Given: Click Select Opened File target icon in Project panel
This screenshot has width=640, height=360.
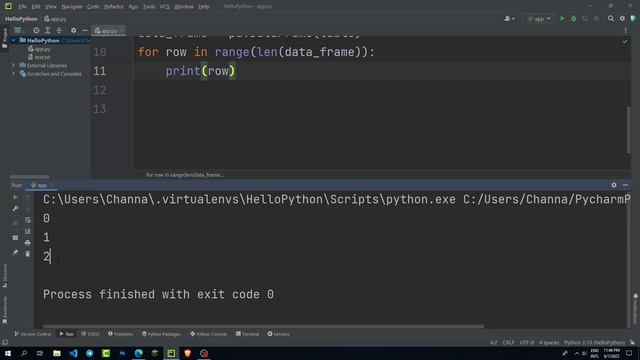Looking at the screenshot, I should pyautogui.click(x=36, y=30).
